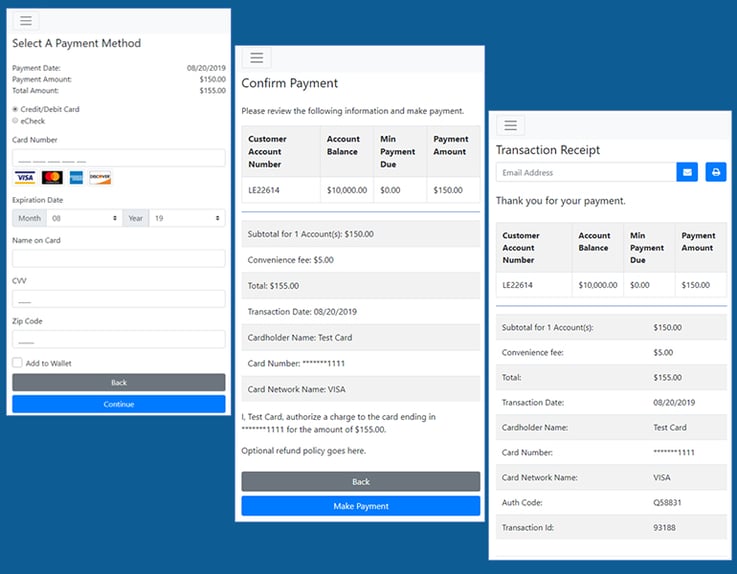Click $10,000.00 balance in Confirm Payment table
737x574 pixels.
pyautogui.click(x=347, y=190)
